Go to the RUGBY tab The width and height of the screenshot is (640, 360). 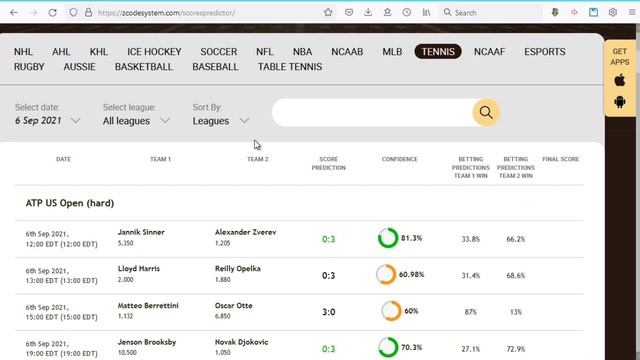pyautogui.click(x=29, y=67)
